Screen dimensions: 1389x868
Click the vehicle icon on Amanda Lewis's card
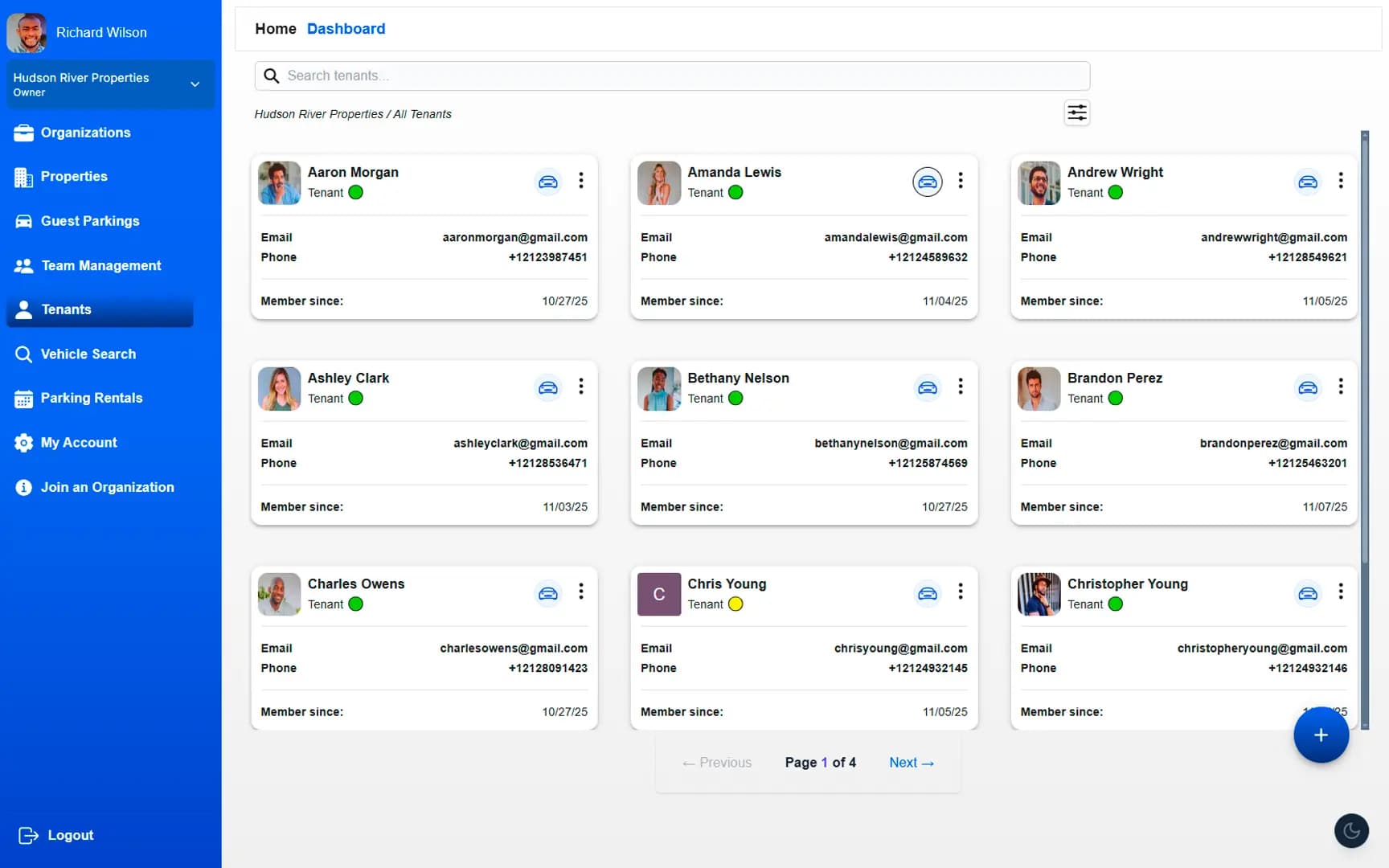pos(928,182)
